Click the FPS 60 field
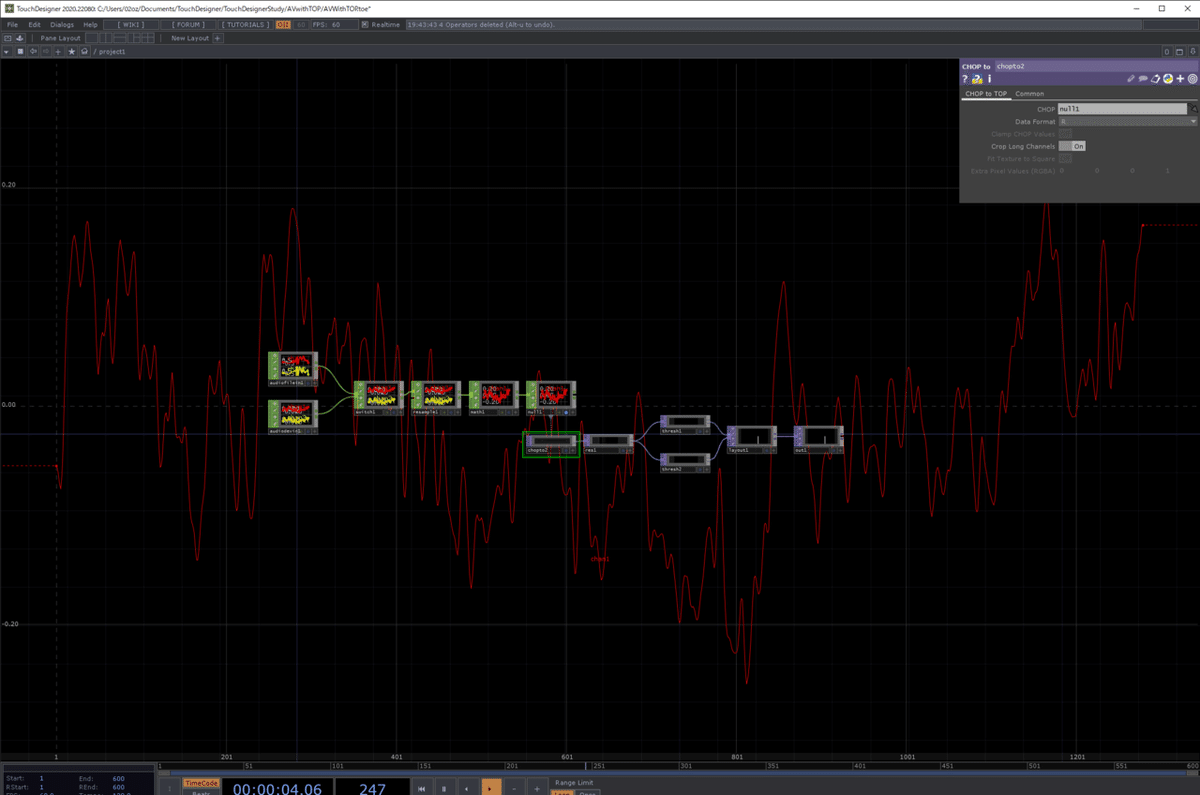Screen dimensions: 1200x795 point(334,24)
